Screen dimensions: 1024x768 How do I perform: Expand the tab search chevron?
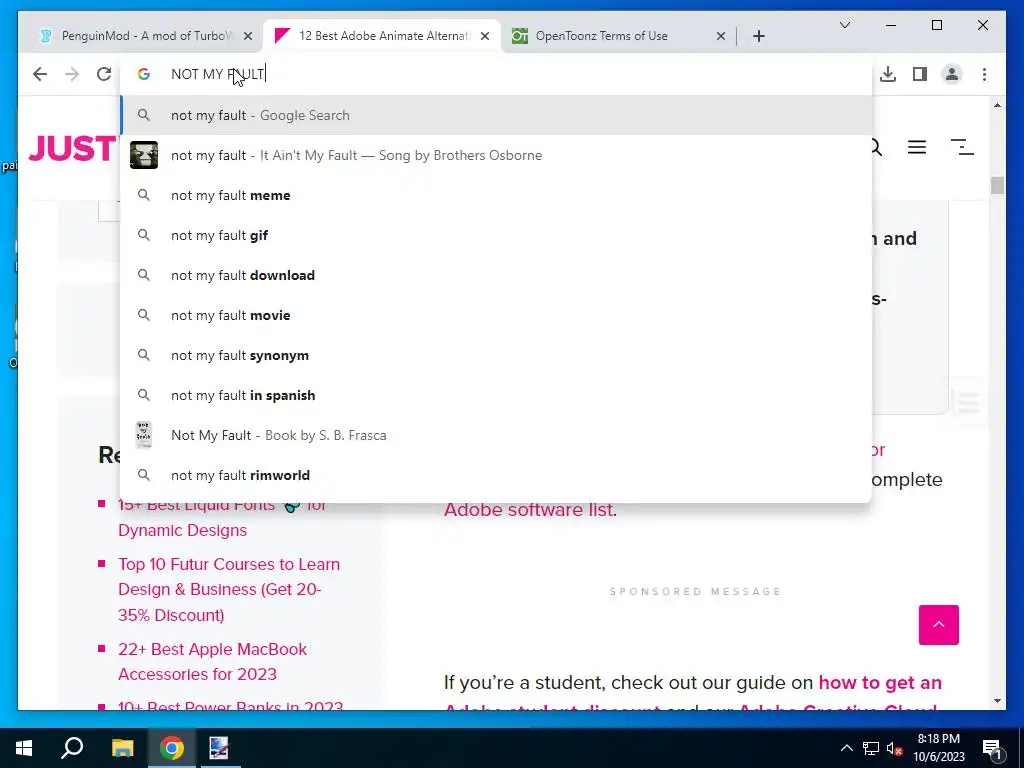(844, 25)
